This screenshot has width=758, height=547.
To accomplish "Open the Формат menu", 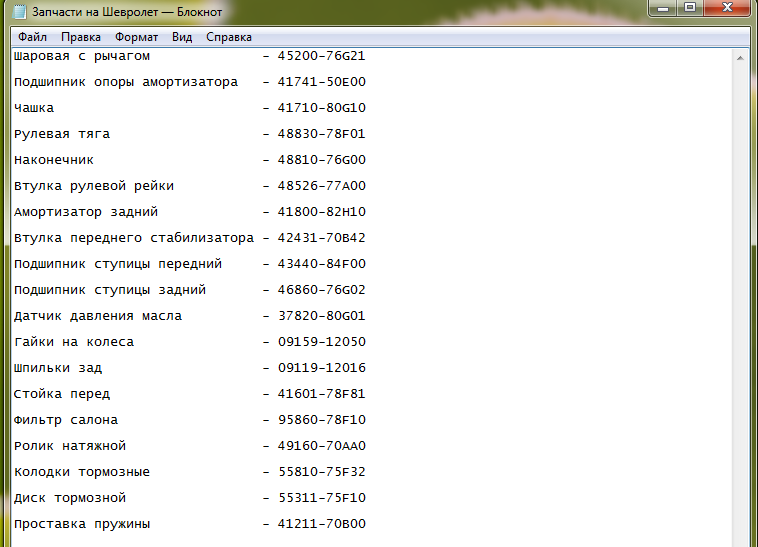I will [x=136, y=37].
